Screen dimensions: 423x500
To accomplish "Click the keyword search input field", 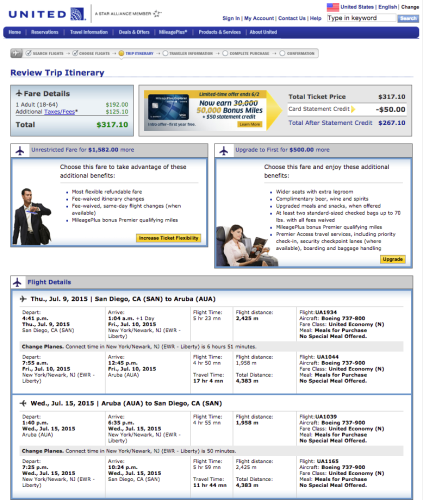I will coord(362,18).
